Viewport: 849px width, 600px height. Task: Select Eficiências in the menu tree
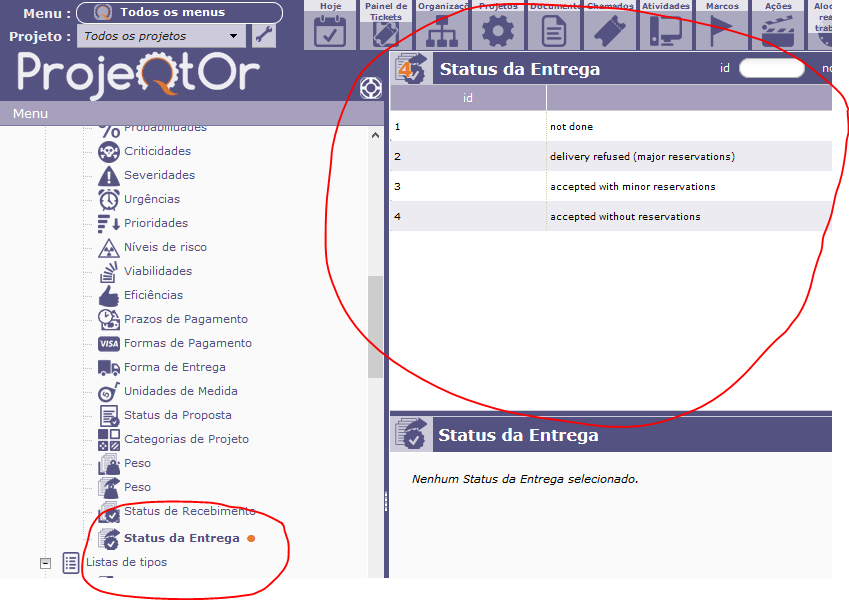(153, 295)
